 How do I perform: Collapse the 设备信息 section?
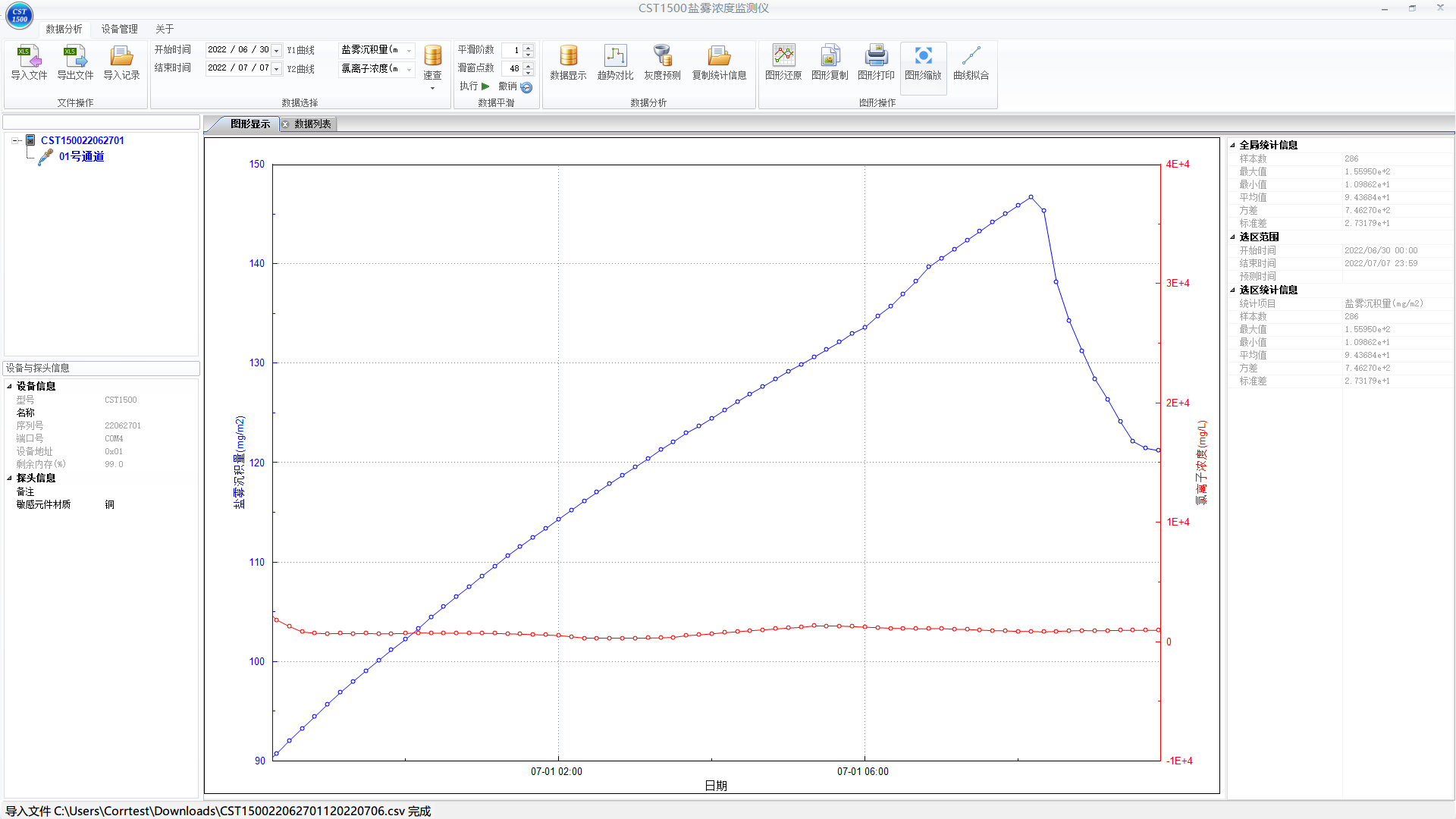click(10, 386)
